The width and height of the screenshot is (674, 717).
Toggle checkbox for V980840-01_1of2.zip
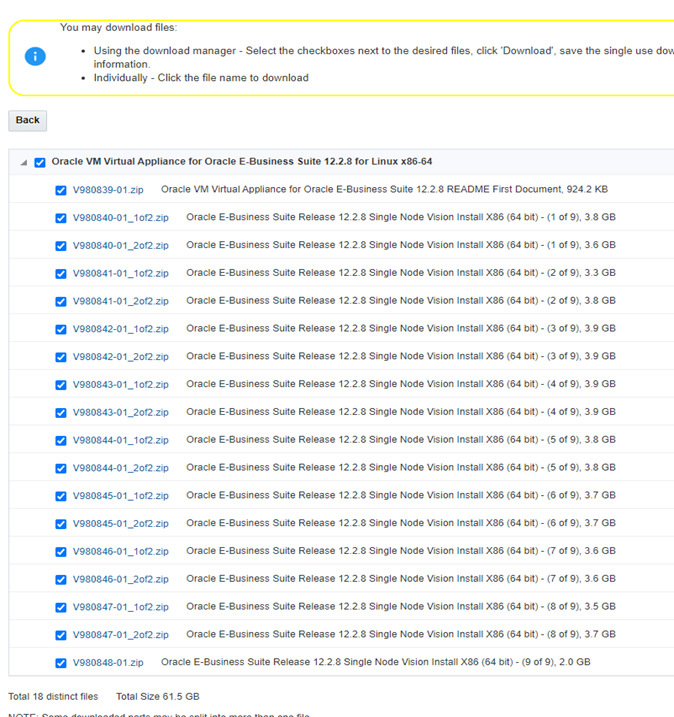pyautogui.click(x=61, y=218)
